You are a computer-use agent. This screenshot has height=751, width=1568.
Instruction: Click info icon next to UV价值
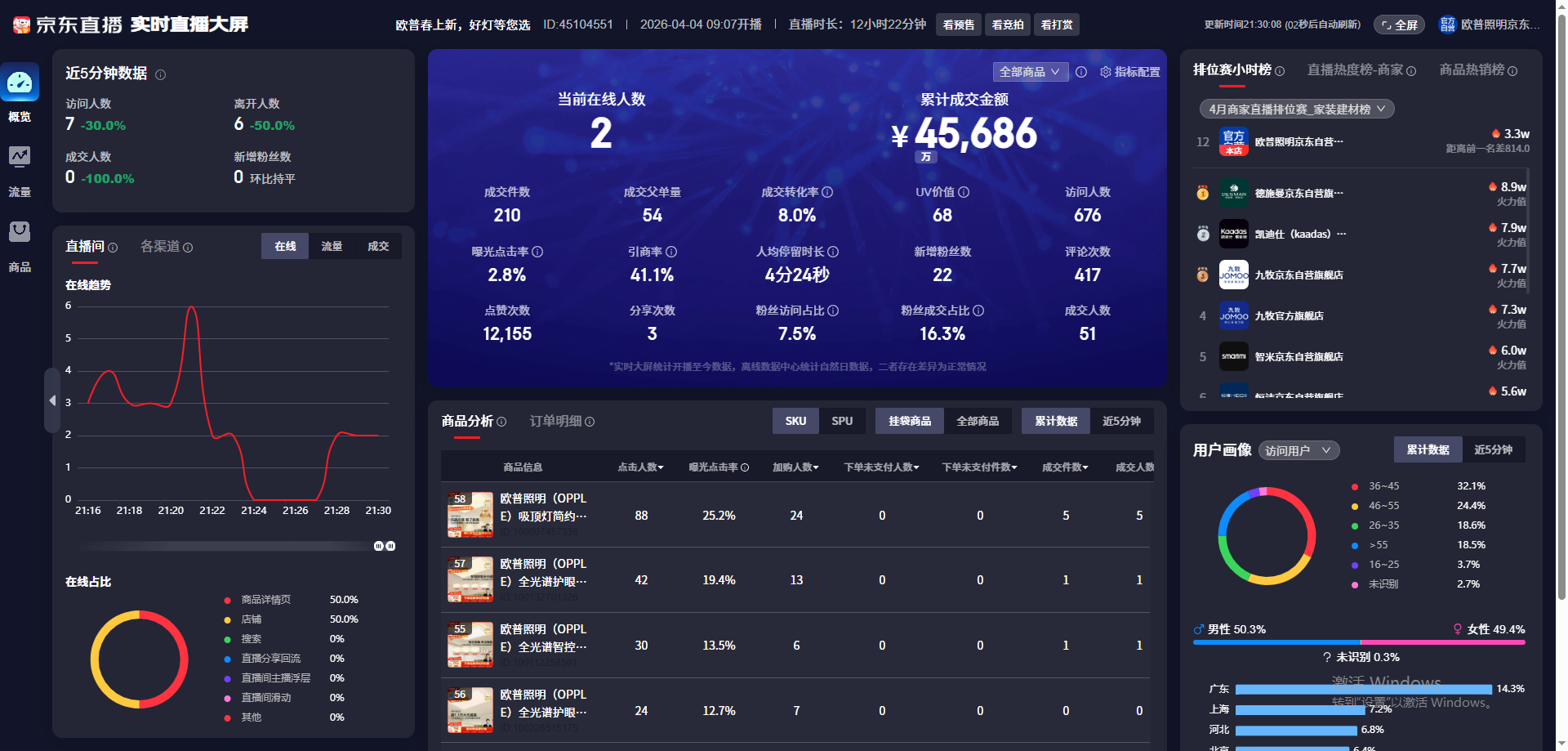coord(964,192)
